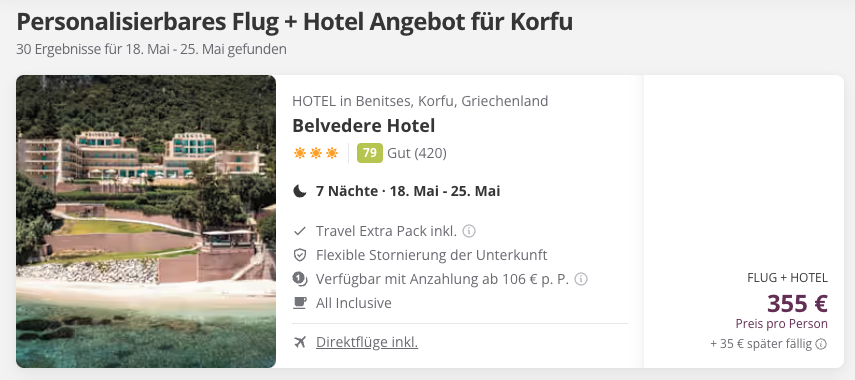Open info icon next to Anzahlung ab 106 €
The image size is (855, 380).
tap(581, 279)
